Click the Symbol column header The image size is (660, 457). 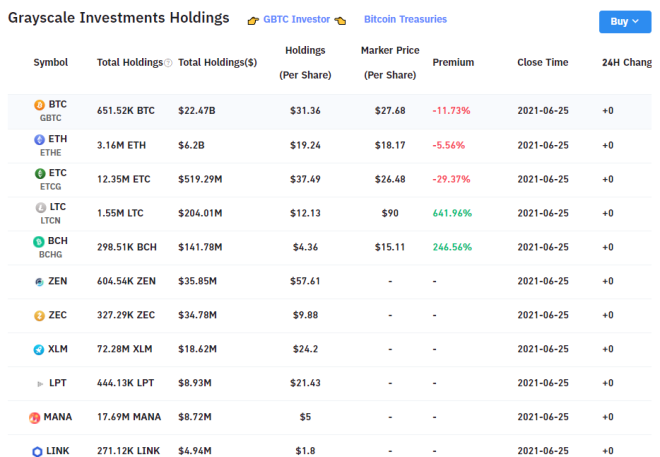click(x=51, y=62)
